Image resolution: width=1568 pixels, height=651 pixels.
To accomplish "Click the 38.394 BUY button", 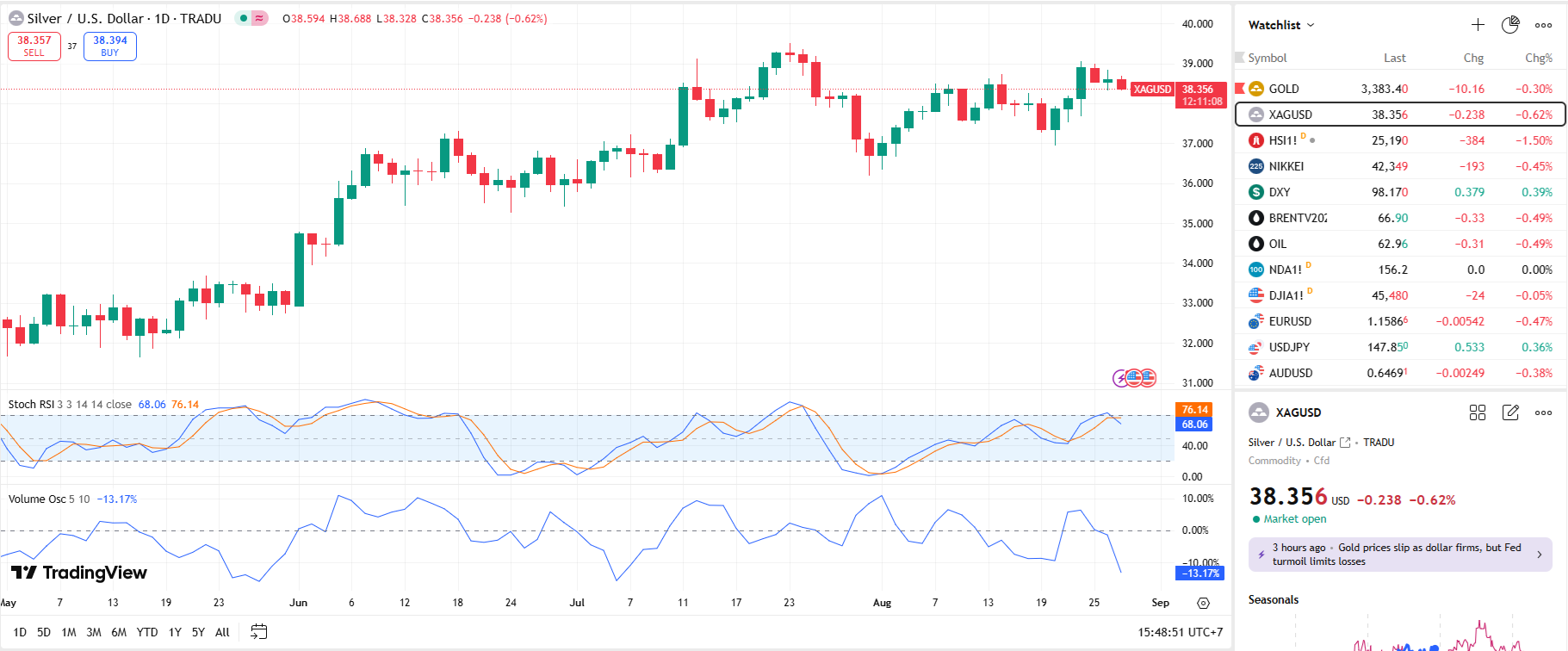I will tap(110, 46).
